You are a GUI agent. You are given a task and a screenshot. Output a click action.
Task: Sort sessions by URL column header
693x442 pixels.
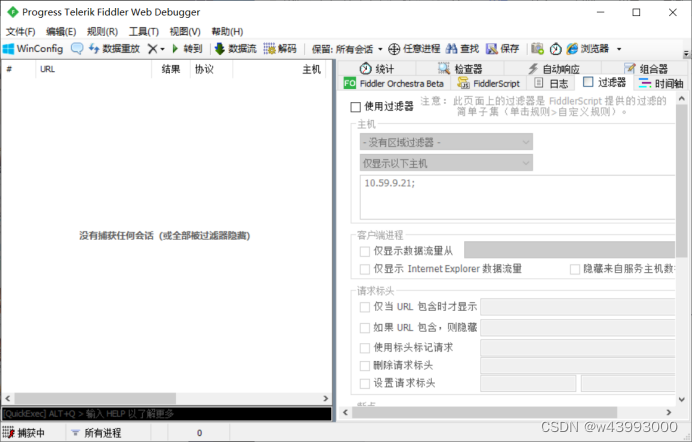[x=93, y=69]
